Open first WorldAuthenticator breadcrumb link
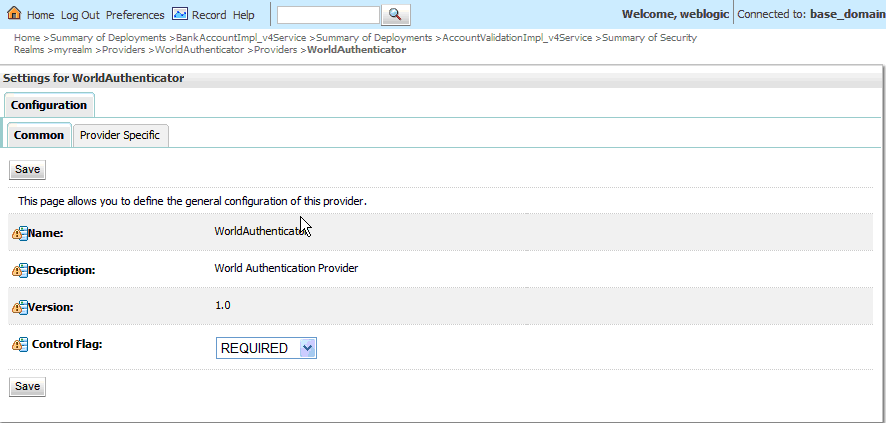The image size is (886, 423). [x=199, y=50]
